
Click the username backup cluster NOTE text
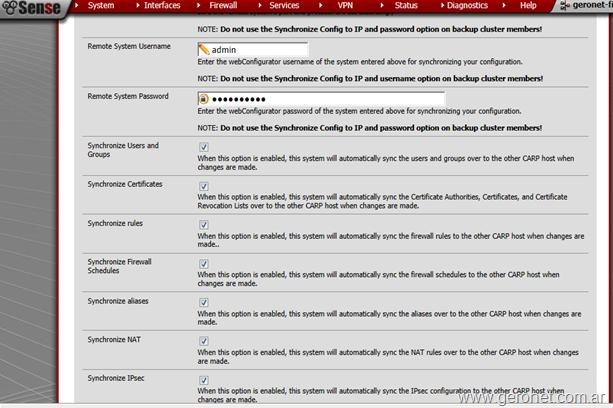coord(370,79)
